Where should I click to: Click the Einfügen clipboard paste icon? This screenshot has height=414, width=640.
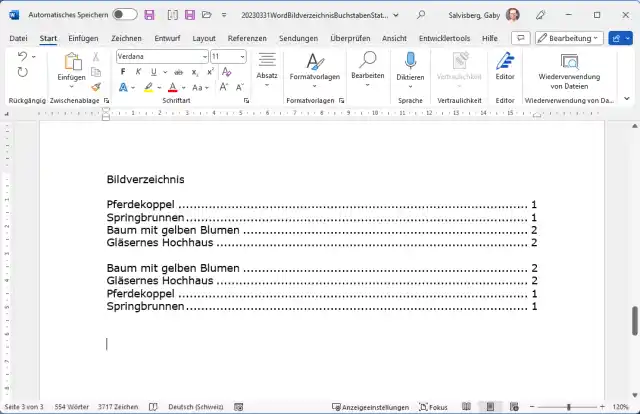(x=72, y=62)
